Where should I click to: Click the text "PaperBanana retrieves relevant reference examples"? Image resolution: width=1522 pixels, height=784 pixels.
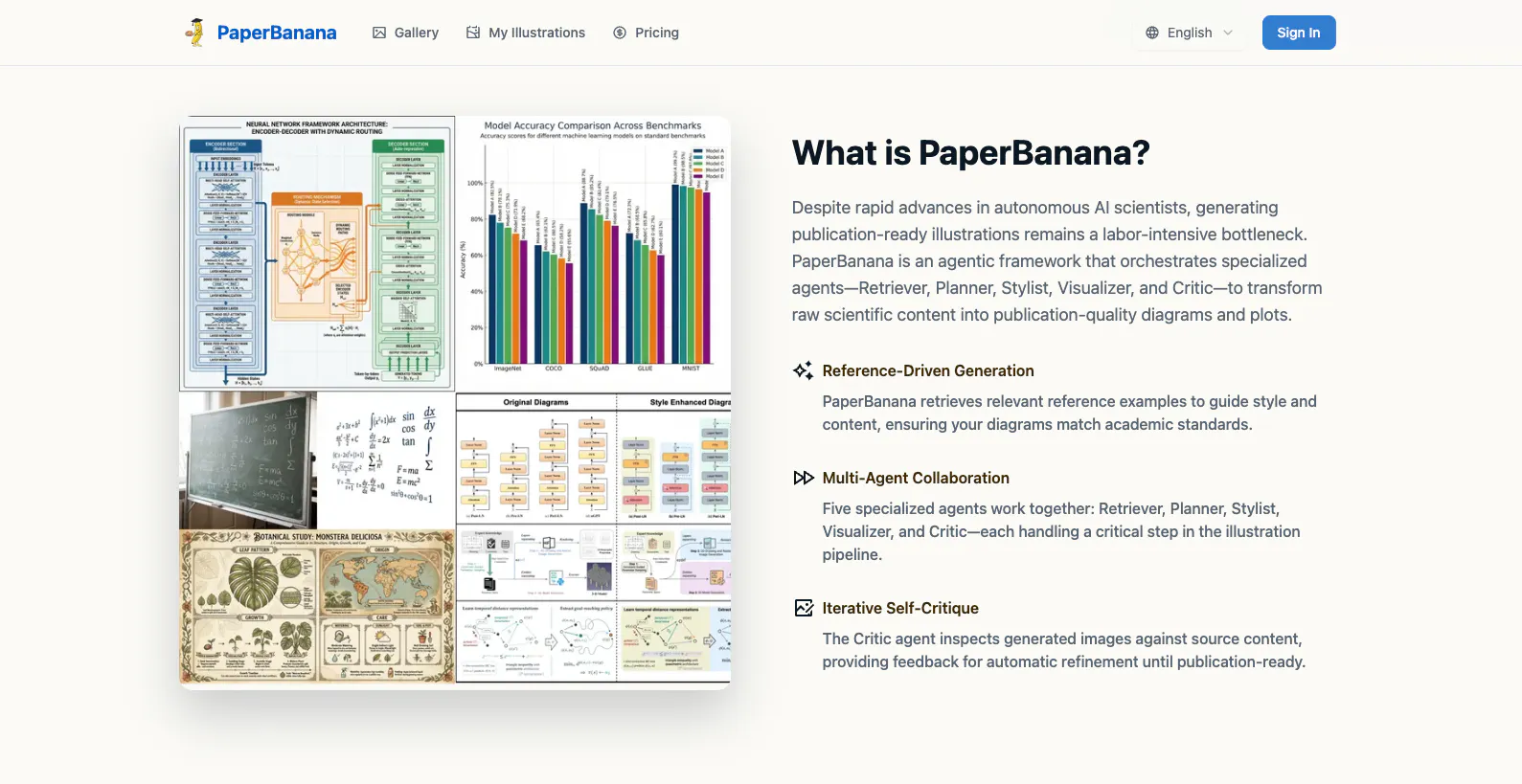[x=1070, y=413]
